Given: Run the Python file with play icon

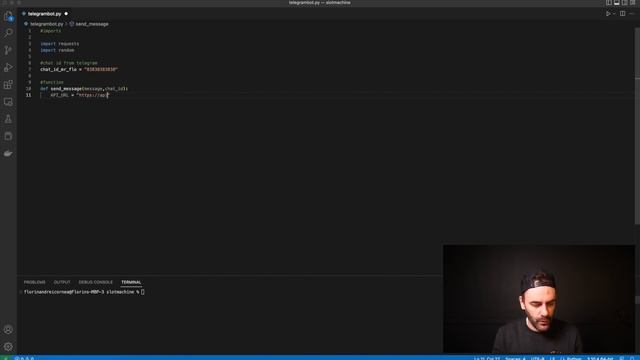Looking at the screenshot, I should pyautogui.click(x=608, y=13).
